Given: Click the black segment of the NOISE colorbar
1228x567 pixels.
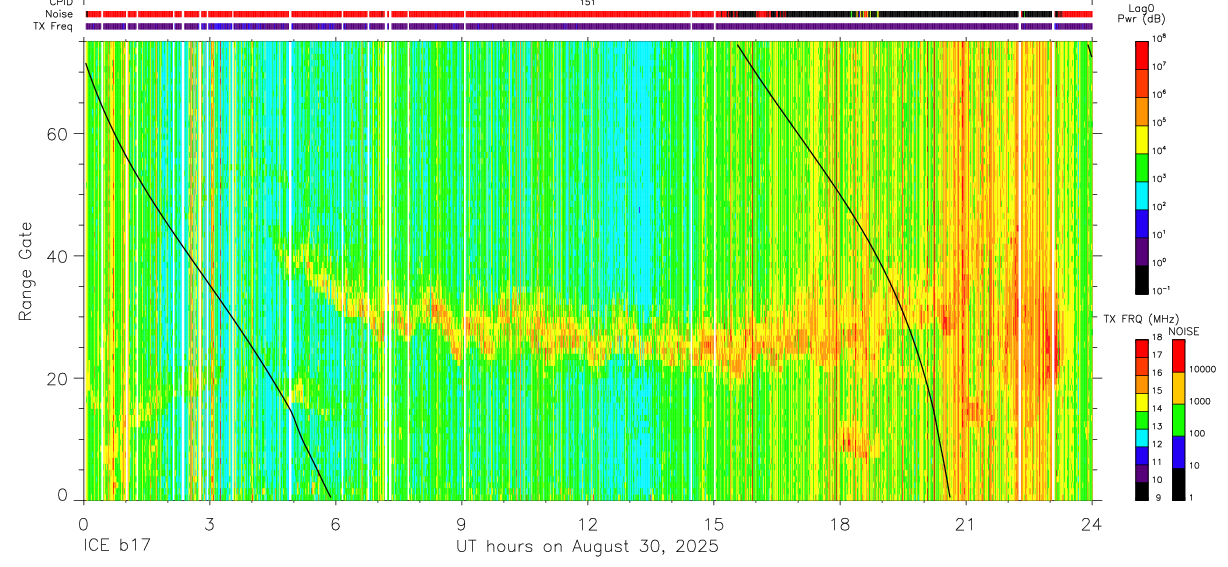Looking at the screenshot, I should (x=1178, y=484).
